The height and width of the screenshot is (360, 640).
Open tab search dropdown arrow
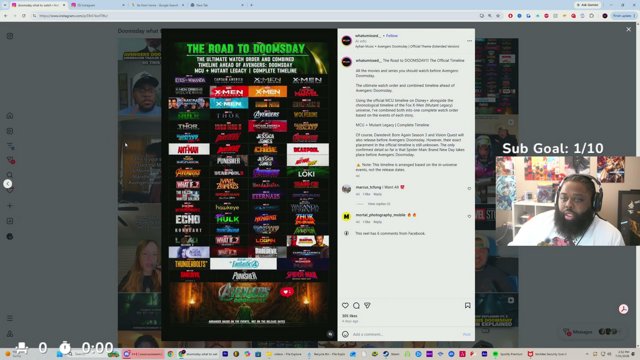coord(6,5)
